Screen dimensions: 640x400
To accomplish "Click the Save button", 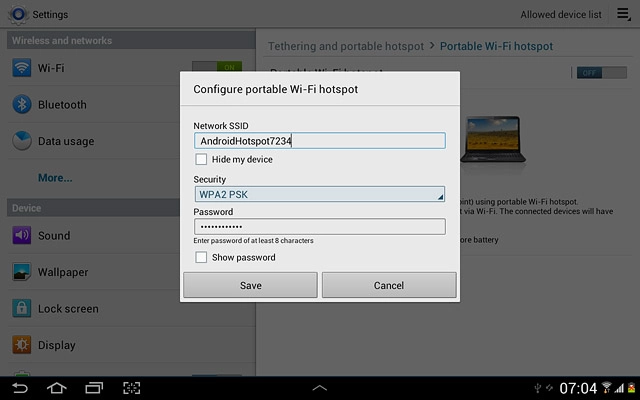I will pos(250,285).
